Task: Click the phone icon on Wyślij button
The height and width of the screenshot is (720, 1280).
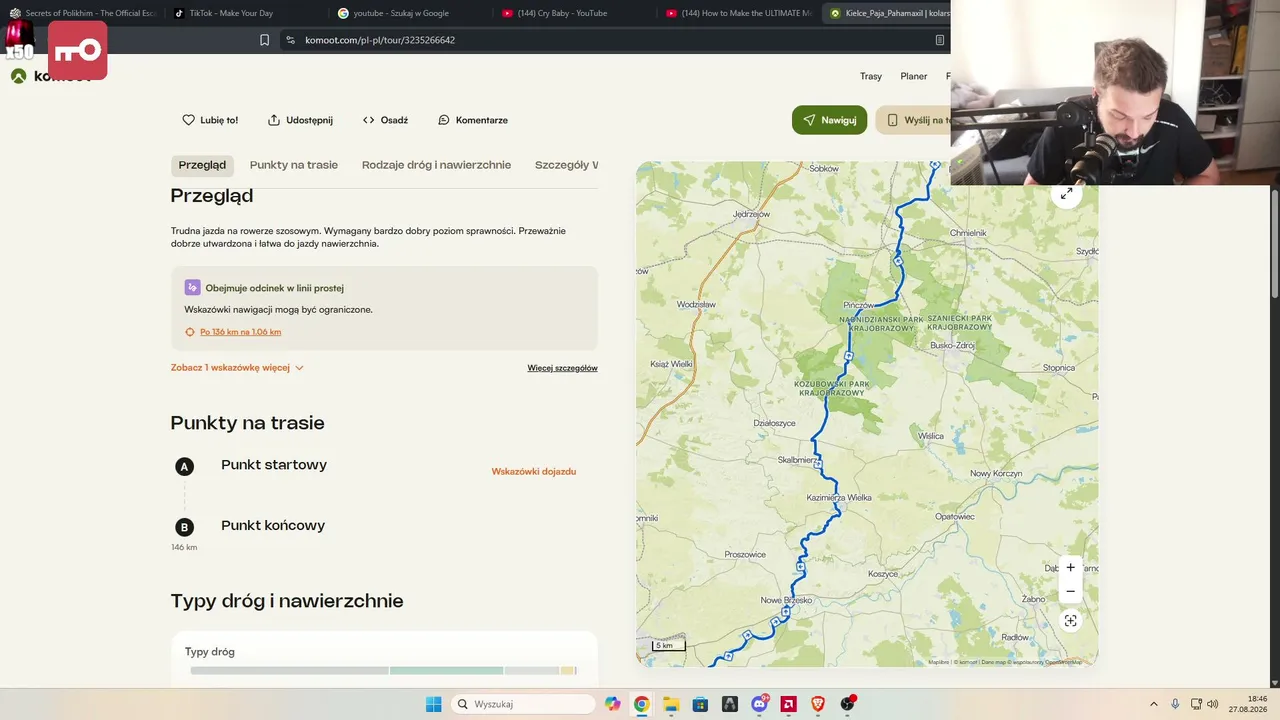Action: click(x=893, y=120)
